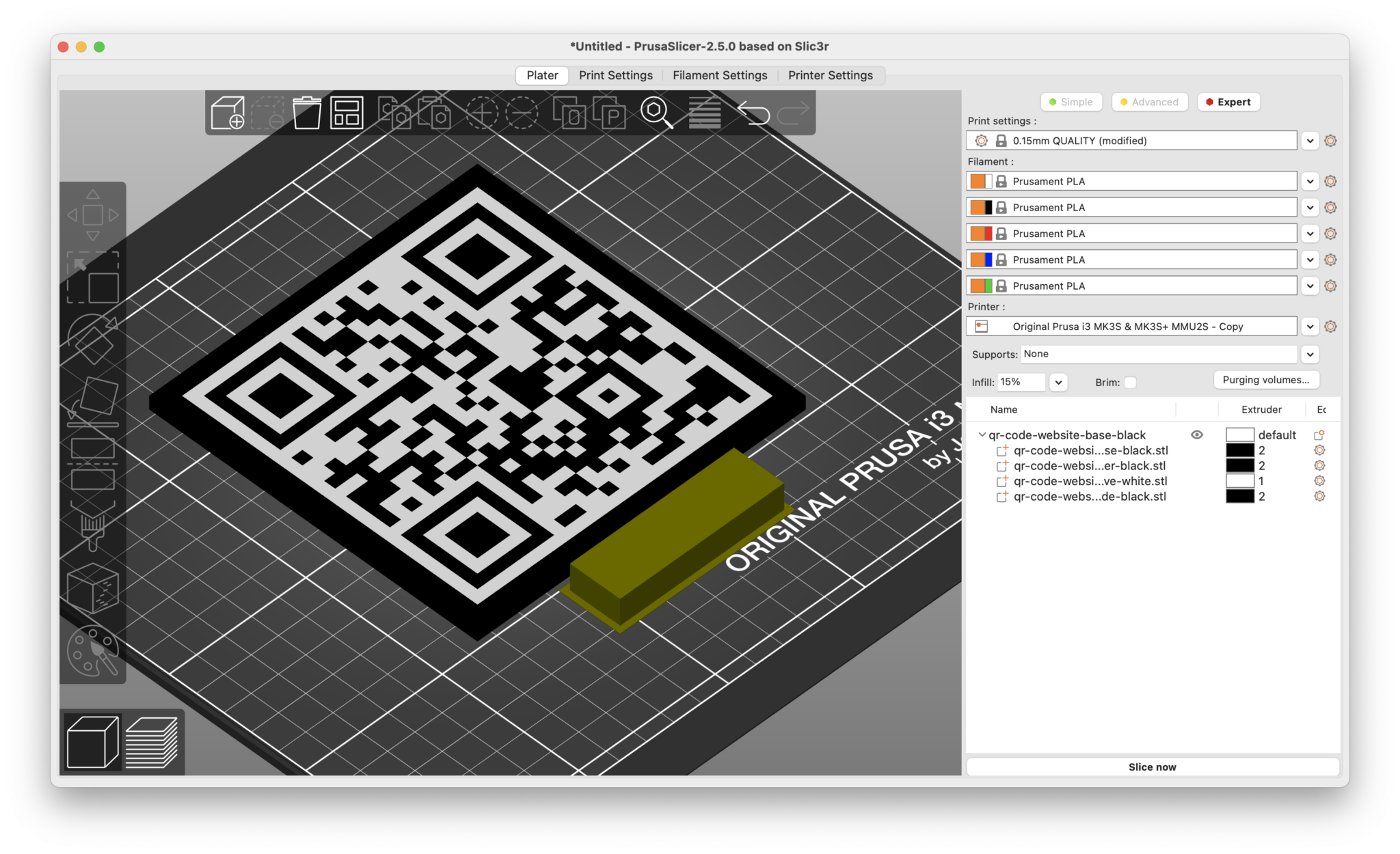1400x854 pixels.
Task: Enable the Brim checkbox
Action: point(1130,383)
